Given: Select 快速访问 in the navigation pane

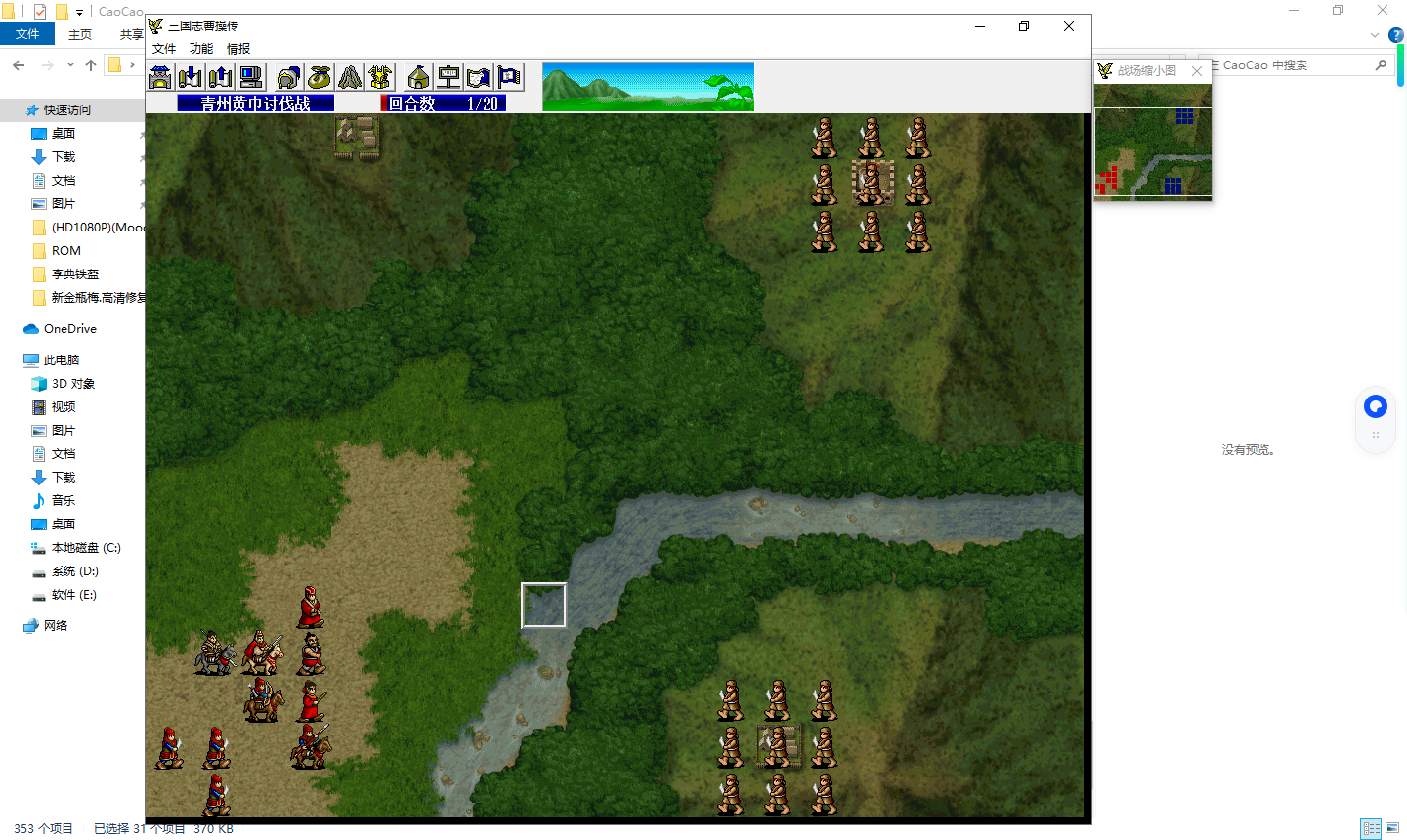Looking at the screenshot, I should tap(66, 110).
